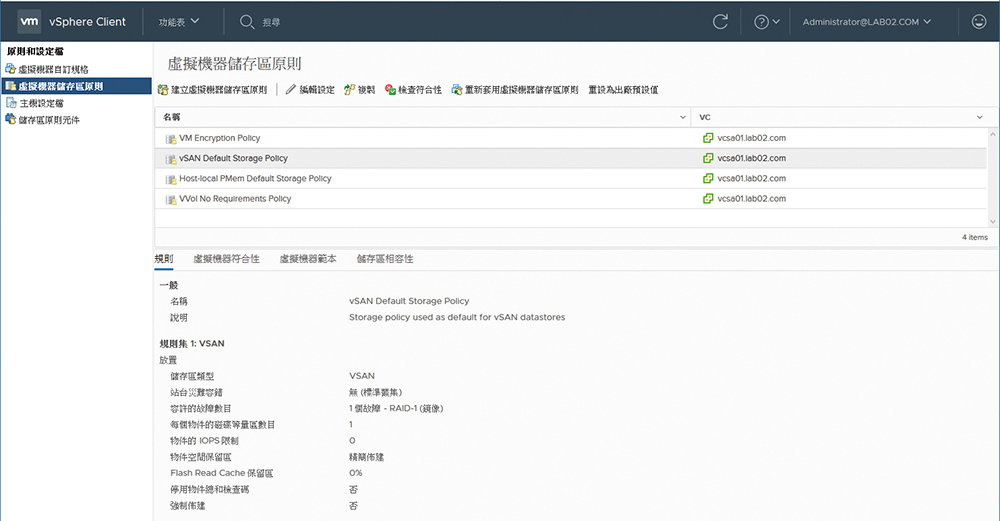1000x521 pixels.
Task: Open the 功能表 menu dropdown
Action: tap(179, 22)
